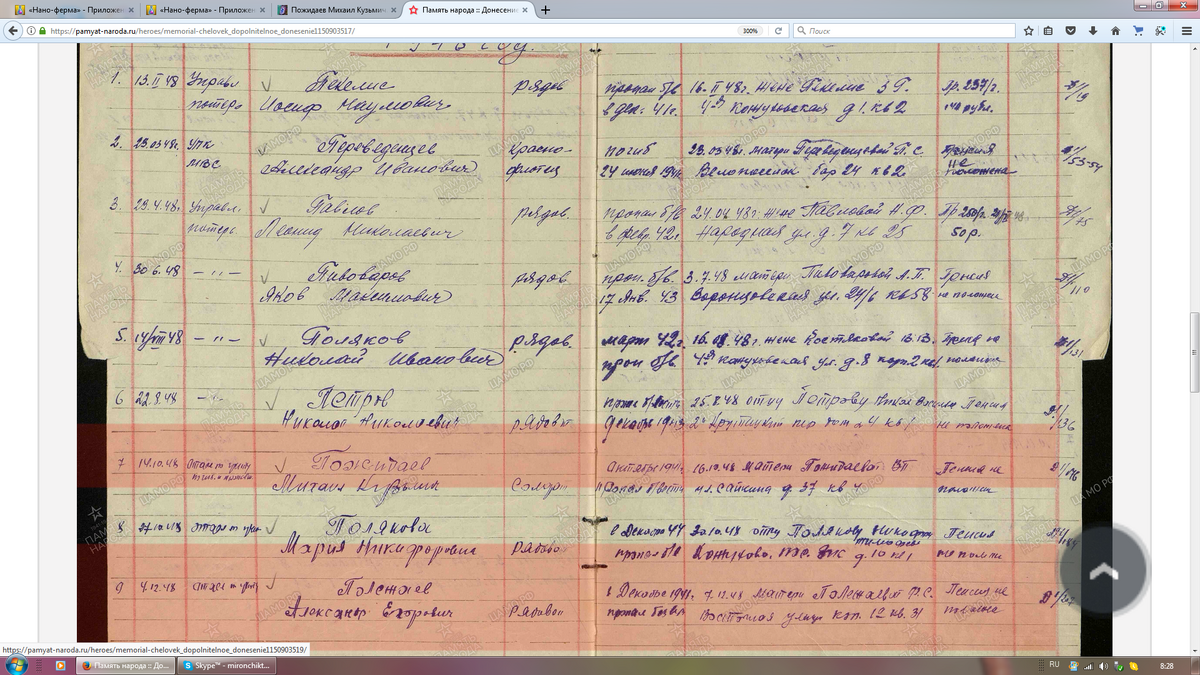Click the 300% zoom level indicator
The width and height of the screenshot is (1200, 675).
748,31
